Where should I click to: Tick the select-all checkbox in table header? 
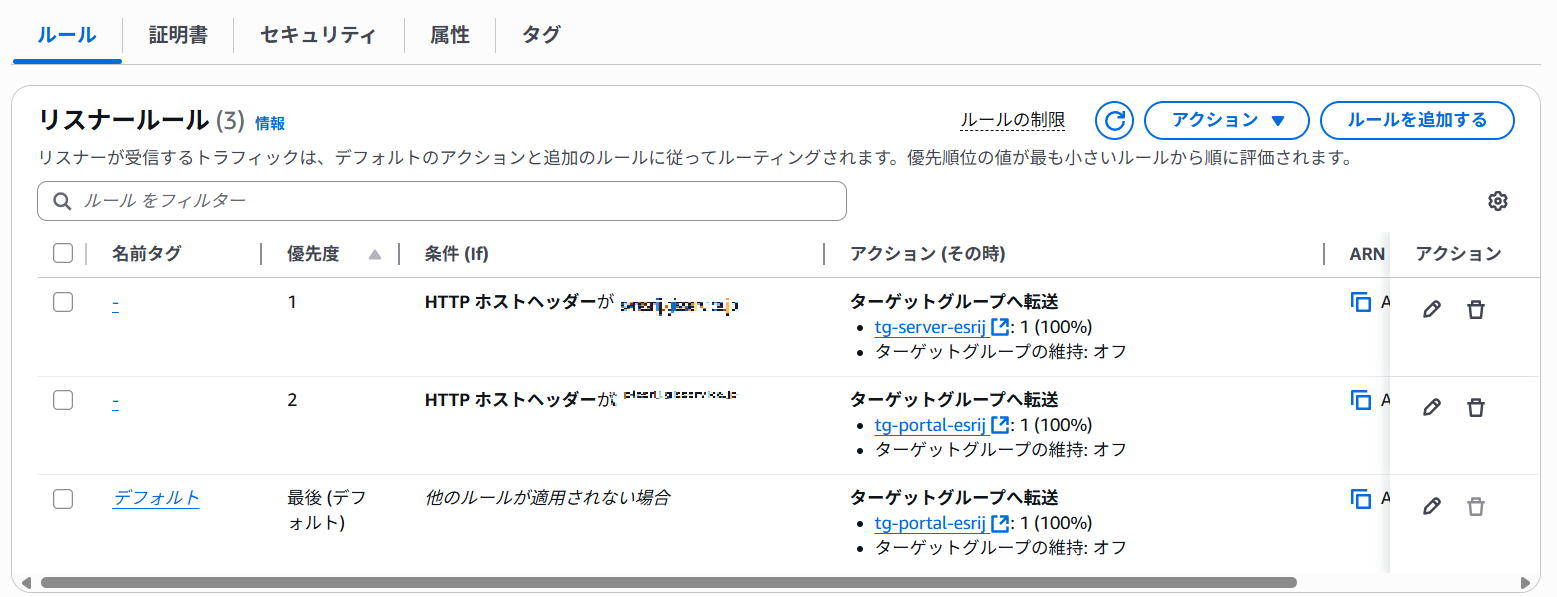click(63, 254)
